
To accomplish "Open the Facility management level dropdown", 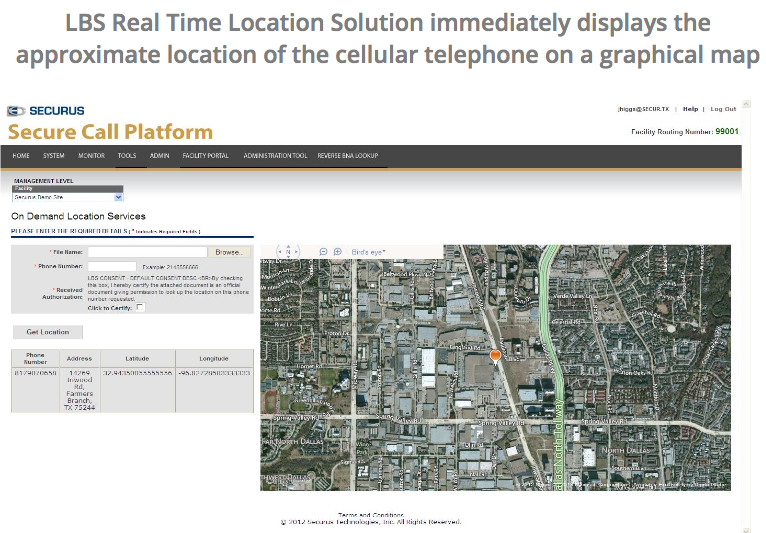I will 67,198.
